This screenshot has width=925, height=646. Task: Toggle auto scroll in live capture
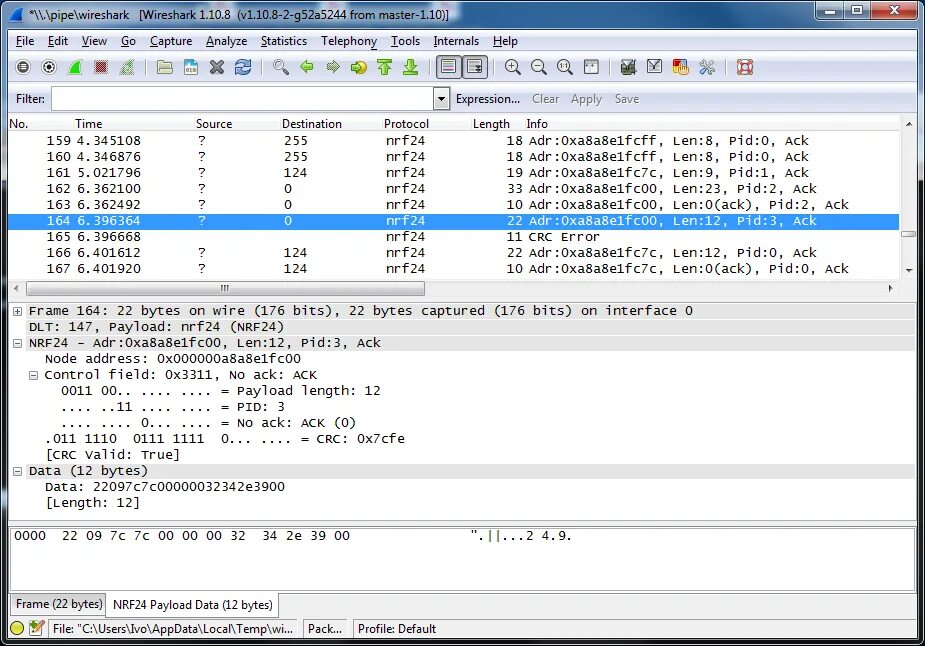click(x=474, y=67)
